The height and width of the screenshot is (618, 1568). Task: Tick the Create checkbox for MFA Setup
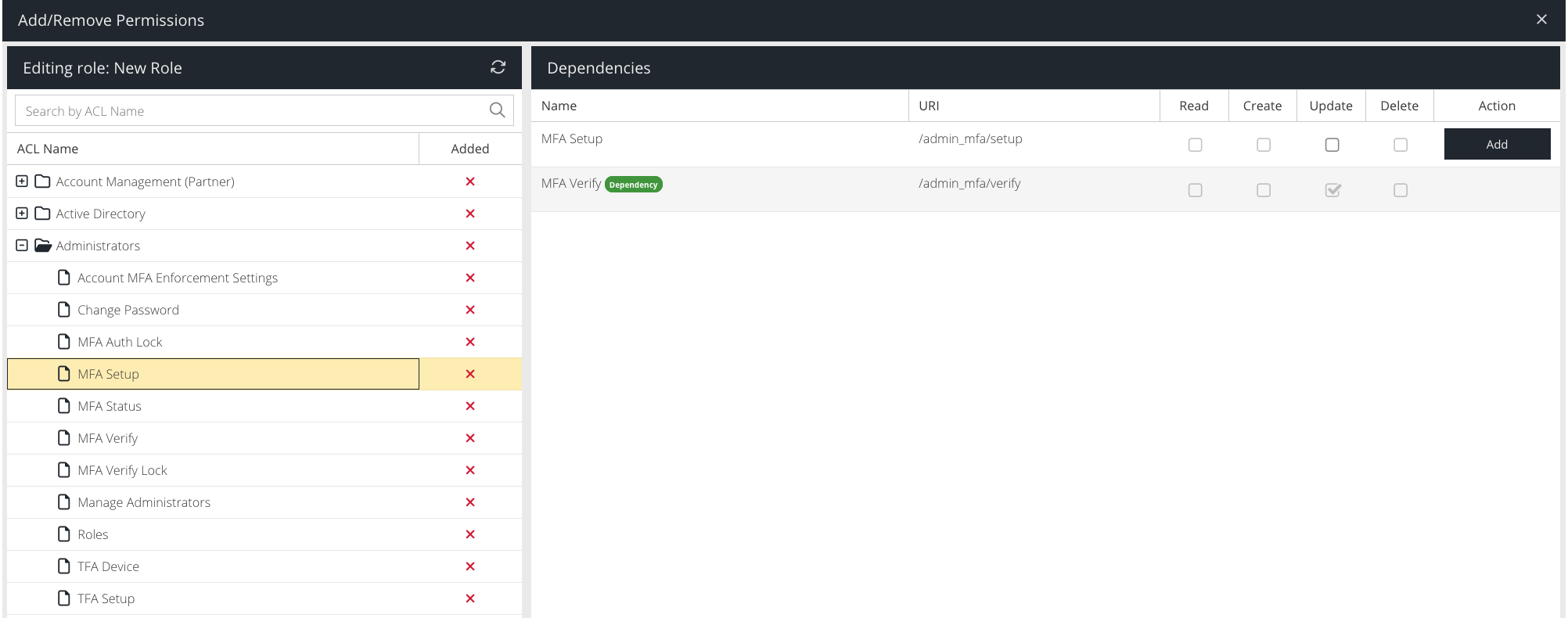(x=1264, y=145)
